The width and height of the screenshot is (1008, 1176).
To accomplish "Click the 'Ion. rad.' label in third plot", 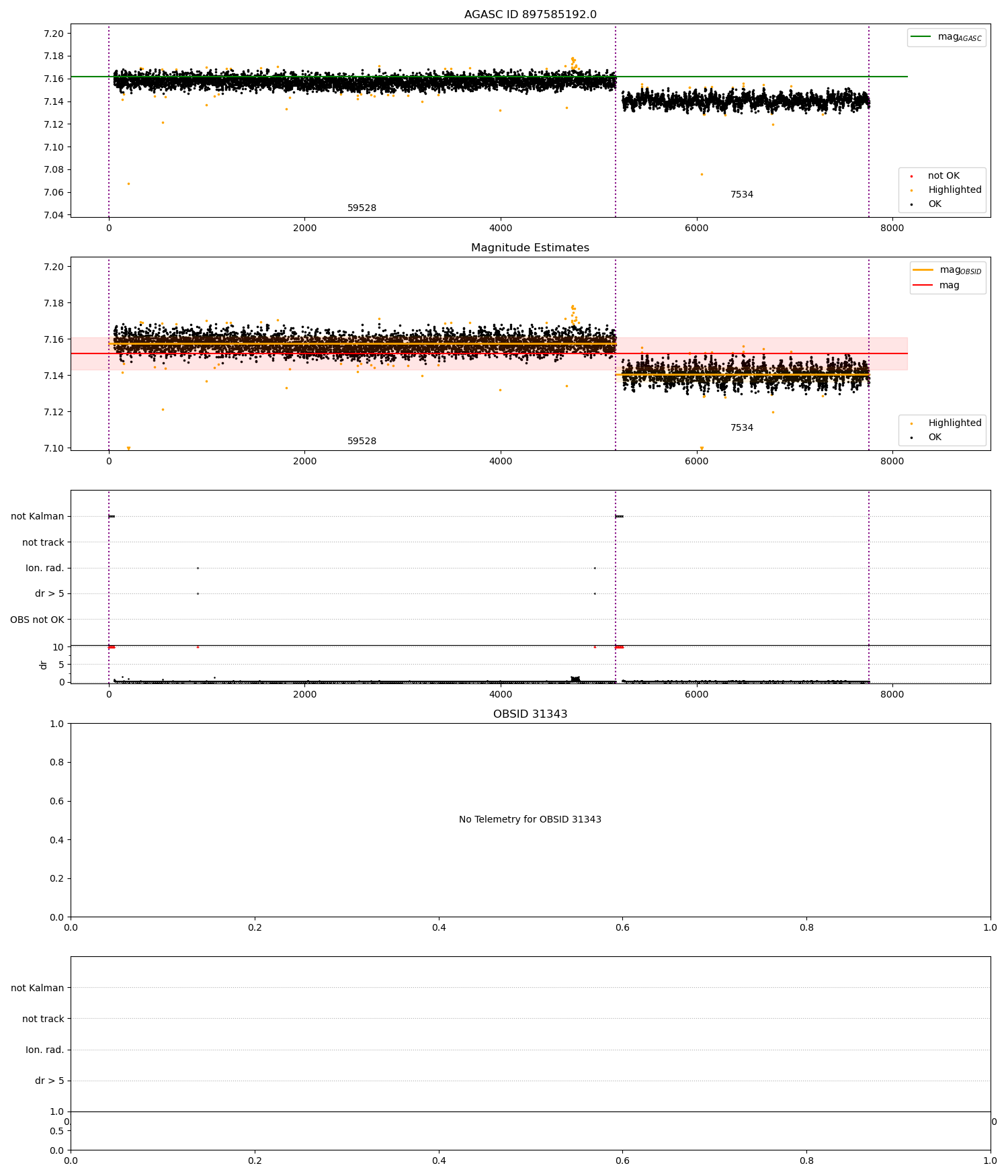I will pos(45,569).
